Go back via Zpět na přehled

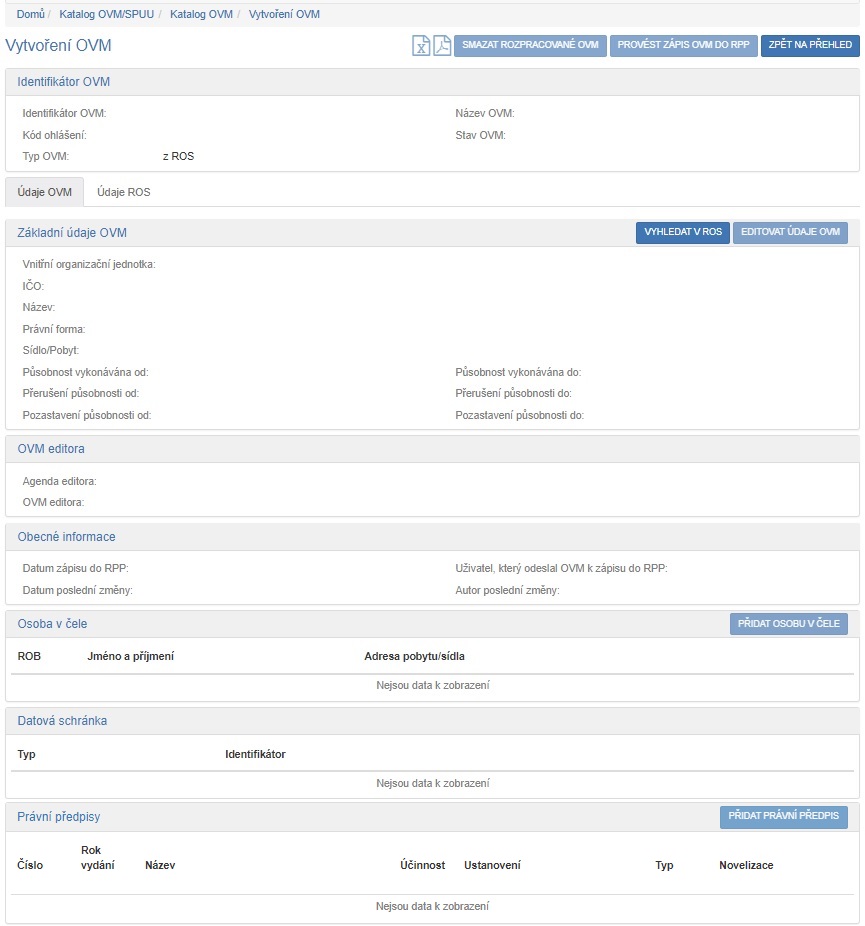tap(809, 46)
